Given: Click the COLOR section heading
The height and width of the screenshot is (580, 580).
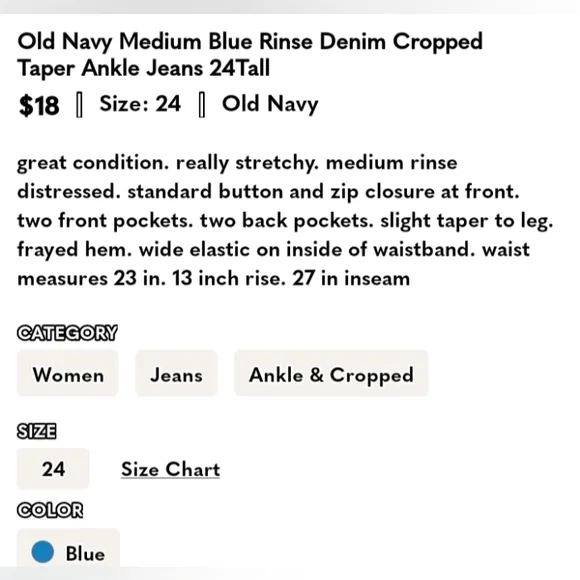Looking at the screenshot, I should click(x=50, y=510).
